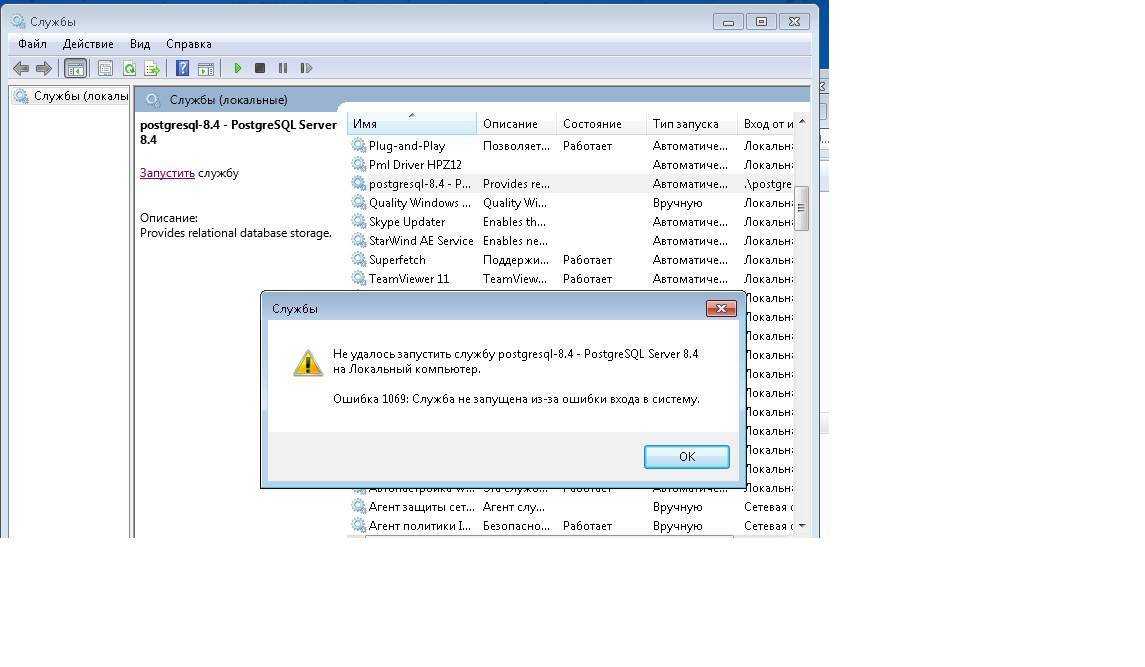Select the Quality Windows service row
1145x667 pixels.
point(572,203)
